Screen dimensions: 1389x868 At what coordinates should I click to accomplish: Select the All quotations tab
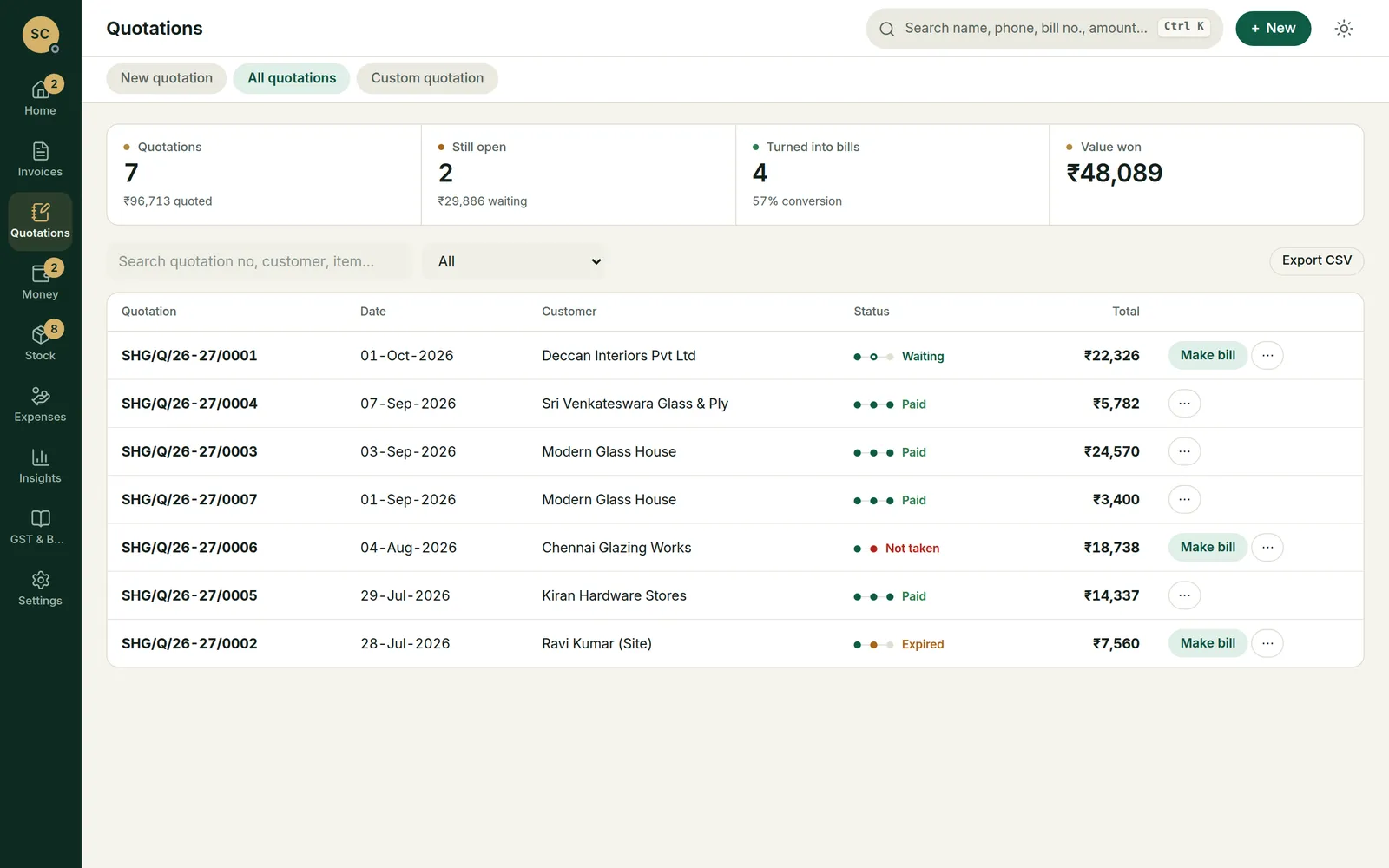click(292, 78)
